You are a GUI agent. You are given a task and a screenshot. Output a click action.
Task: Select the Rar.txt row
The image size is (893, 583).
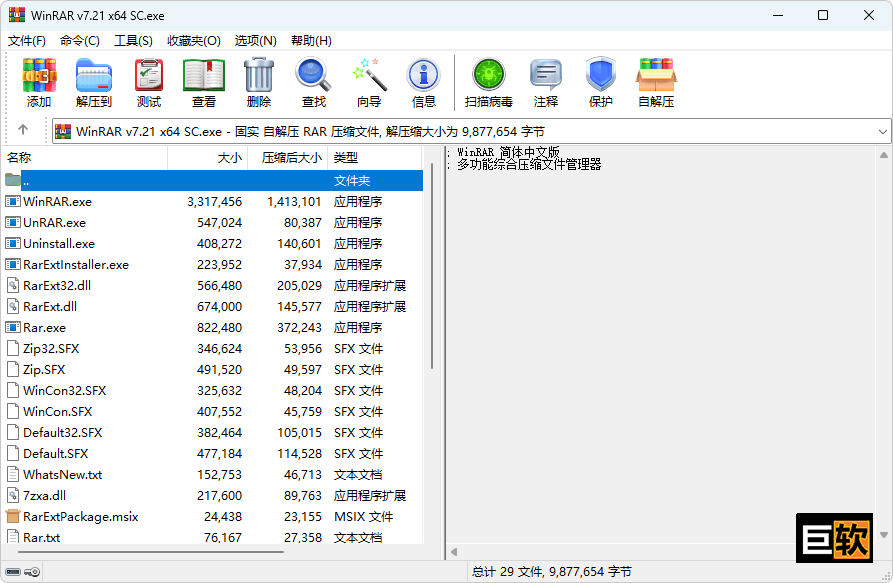(213, 537)
